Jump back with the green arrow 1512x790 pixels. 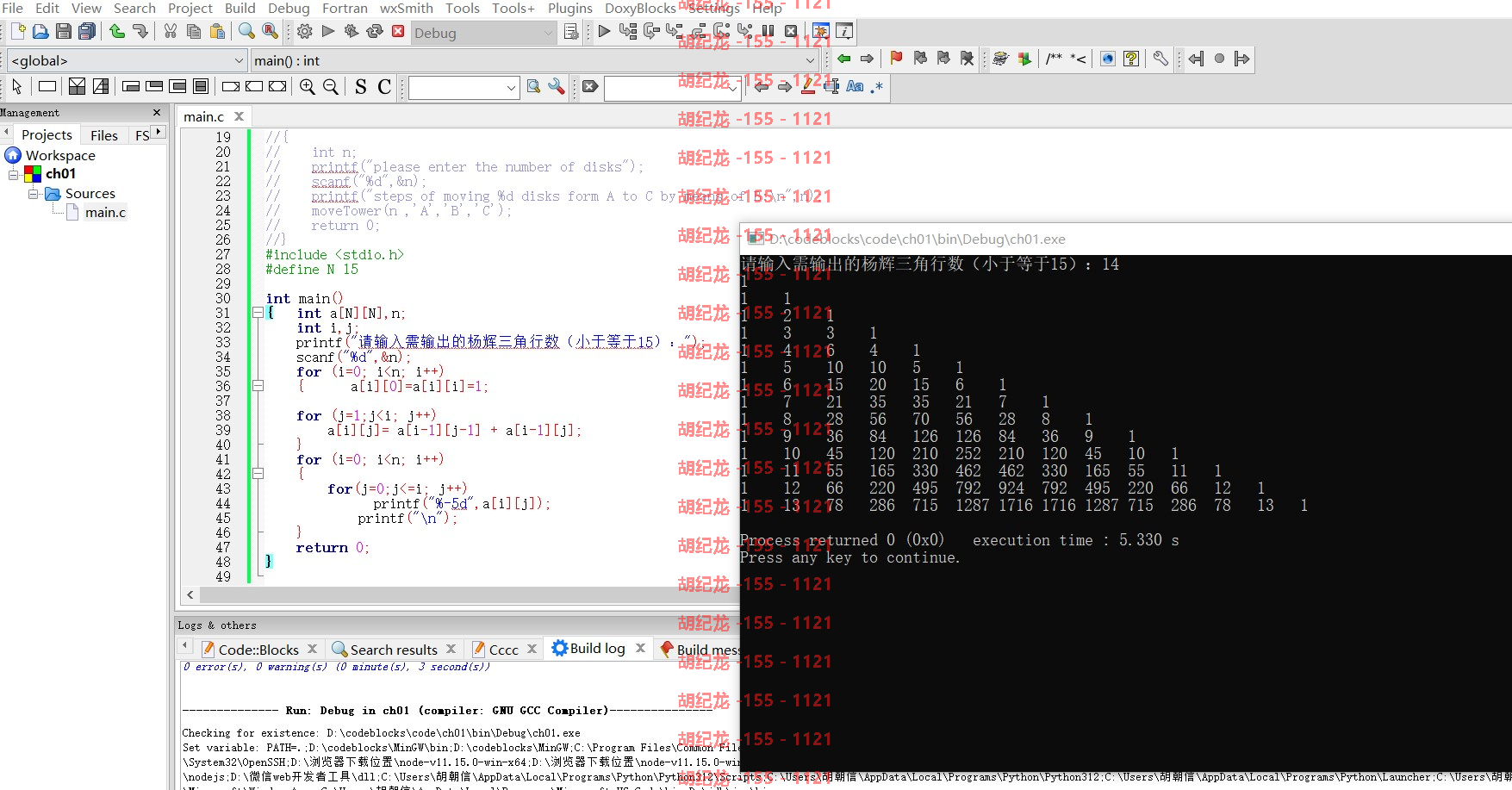[844, 59]
